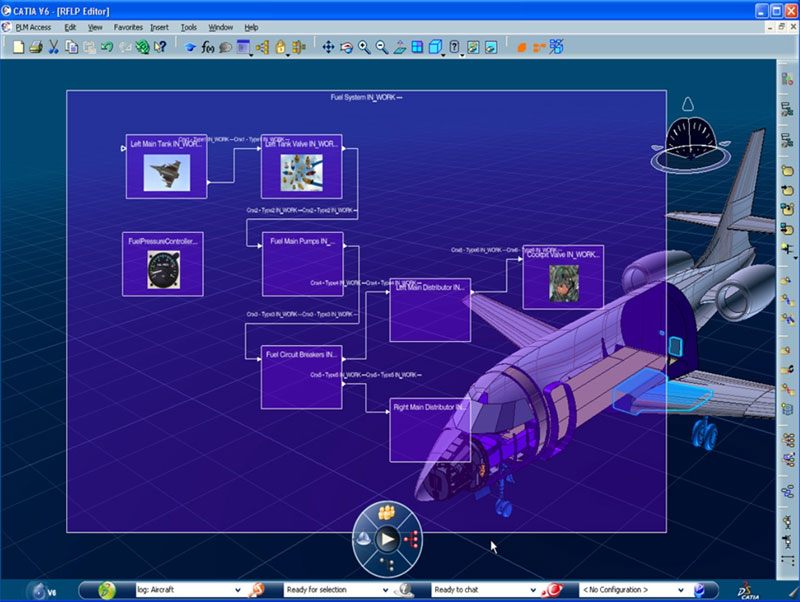Click the Zoom Out magnifier icon
Image resolution: width=800 pixels, height=602 pixels.
tap(382, 47)
